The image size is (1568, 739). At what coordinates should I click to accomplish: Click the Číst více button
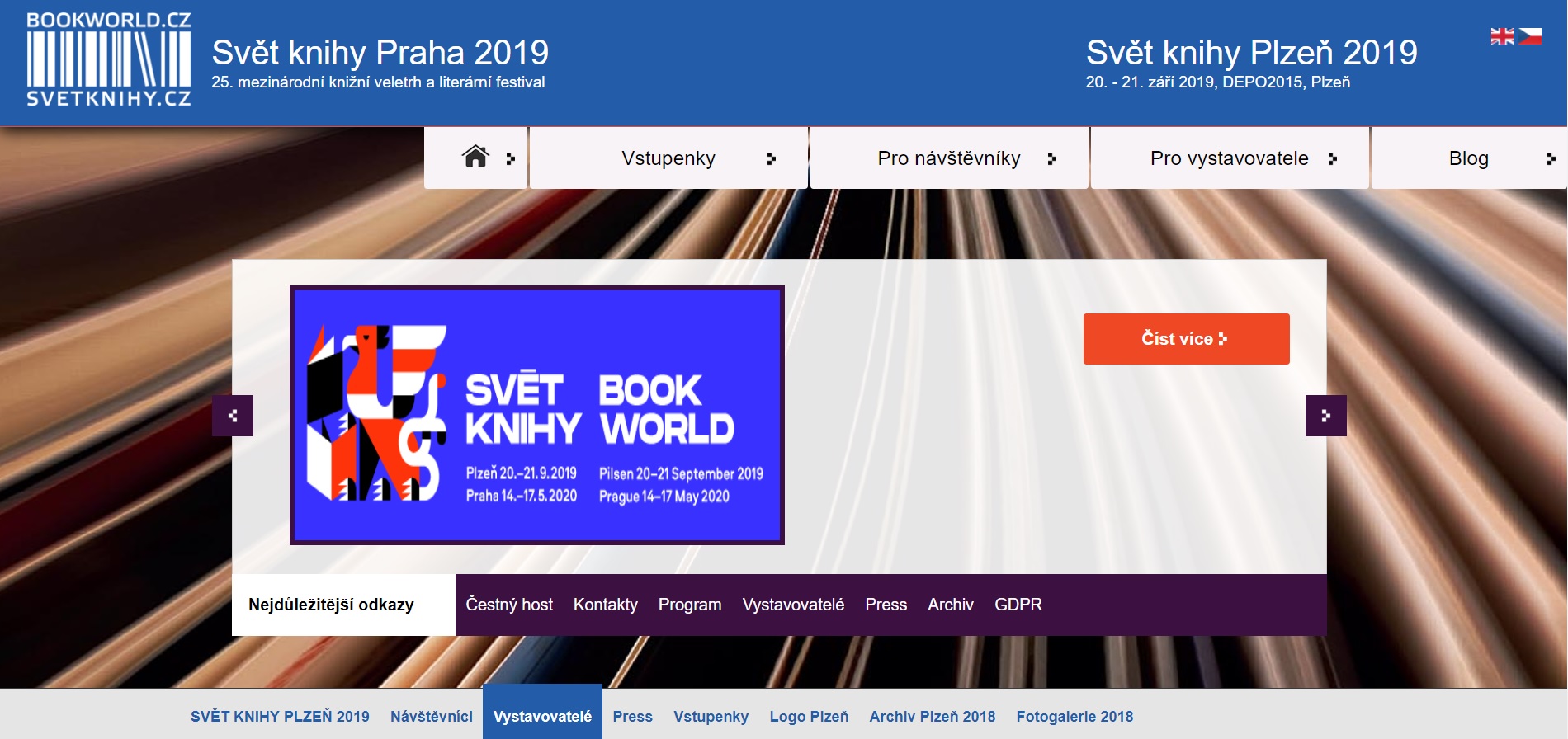1186,339
